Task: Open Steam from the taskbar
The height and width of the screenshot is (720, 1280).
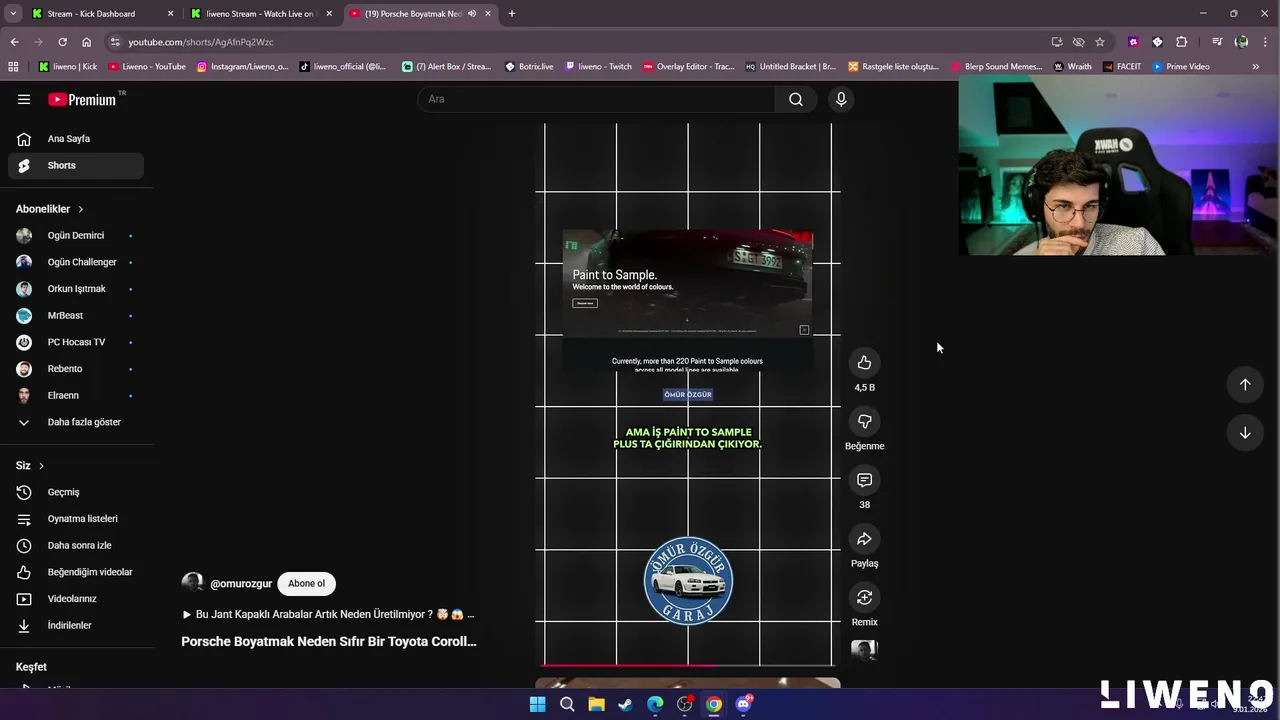Action: click(x=625, y=704)
